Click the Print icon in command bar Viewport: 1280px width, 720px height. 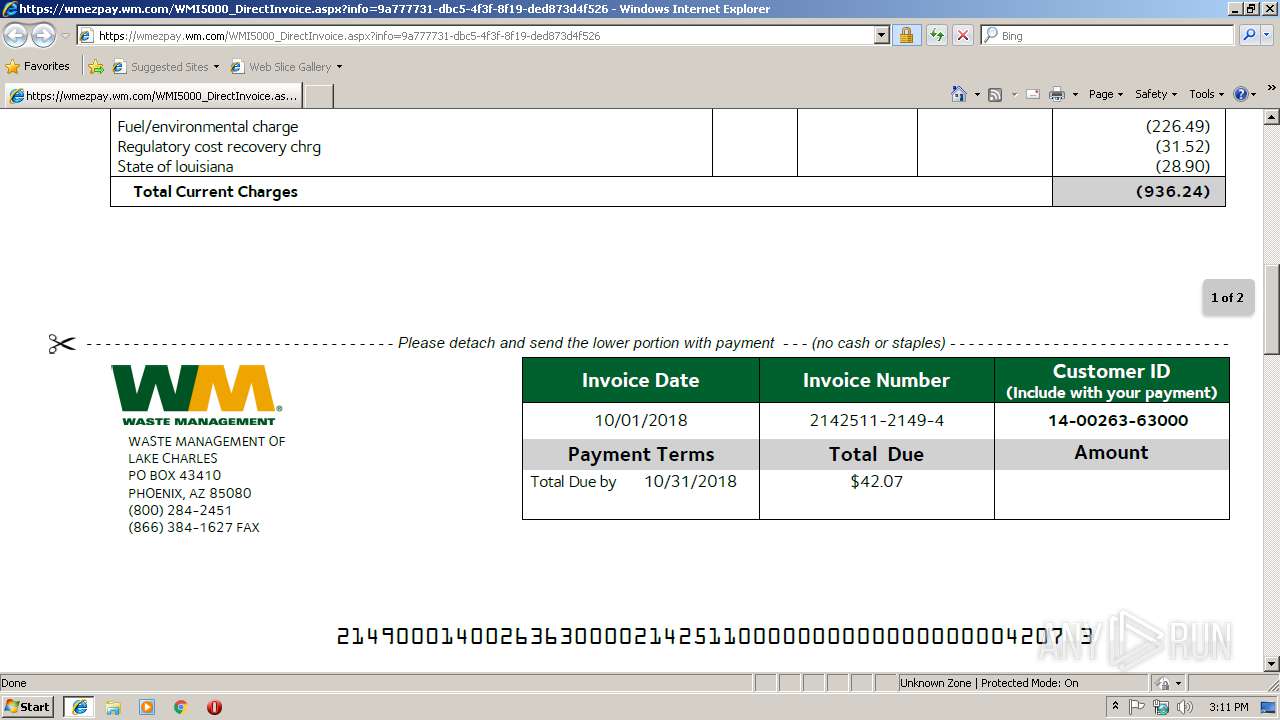1057,94
